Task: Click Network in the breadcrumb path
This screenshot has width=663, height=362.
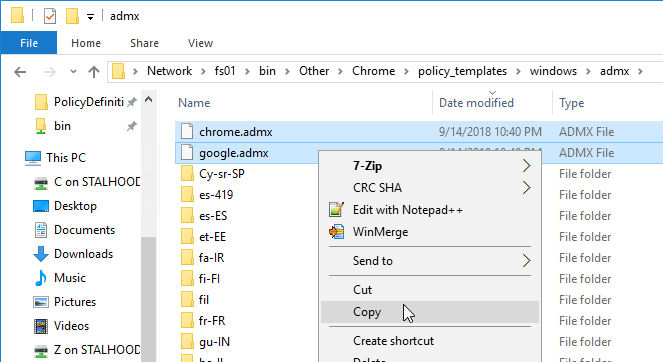Action: (170, 71)
